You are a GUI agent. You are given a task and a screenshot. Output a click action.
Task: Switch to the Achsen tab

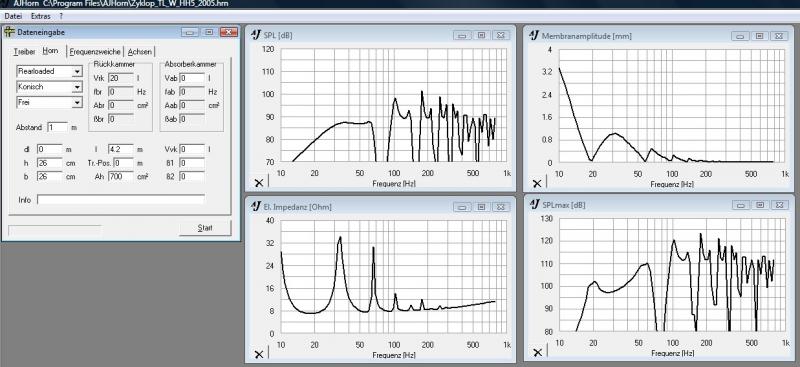(139, 52)
